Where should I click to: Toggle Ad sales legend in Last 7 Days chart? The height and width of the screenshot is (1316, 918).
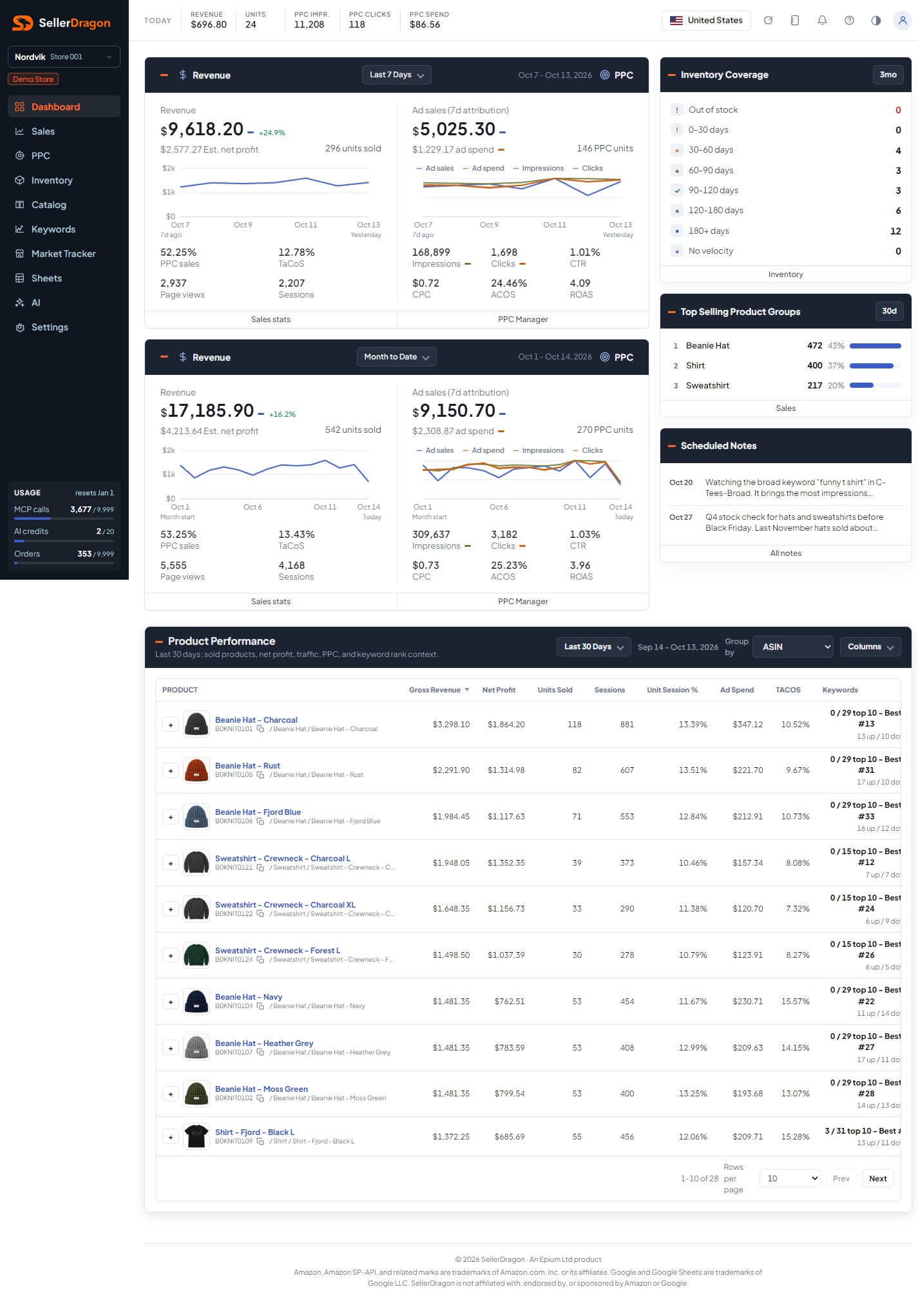pyautogui.click(x=435, y=168)
